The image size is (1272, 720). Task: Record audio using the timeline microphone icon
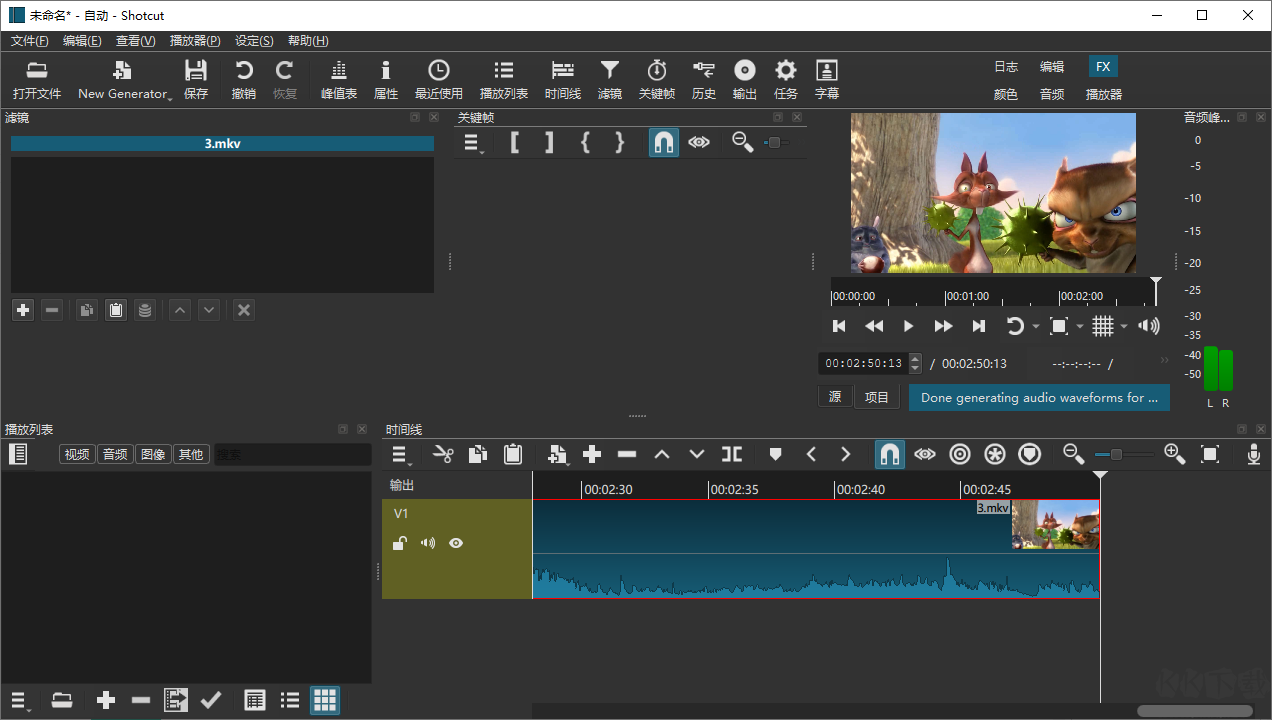1254,454
